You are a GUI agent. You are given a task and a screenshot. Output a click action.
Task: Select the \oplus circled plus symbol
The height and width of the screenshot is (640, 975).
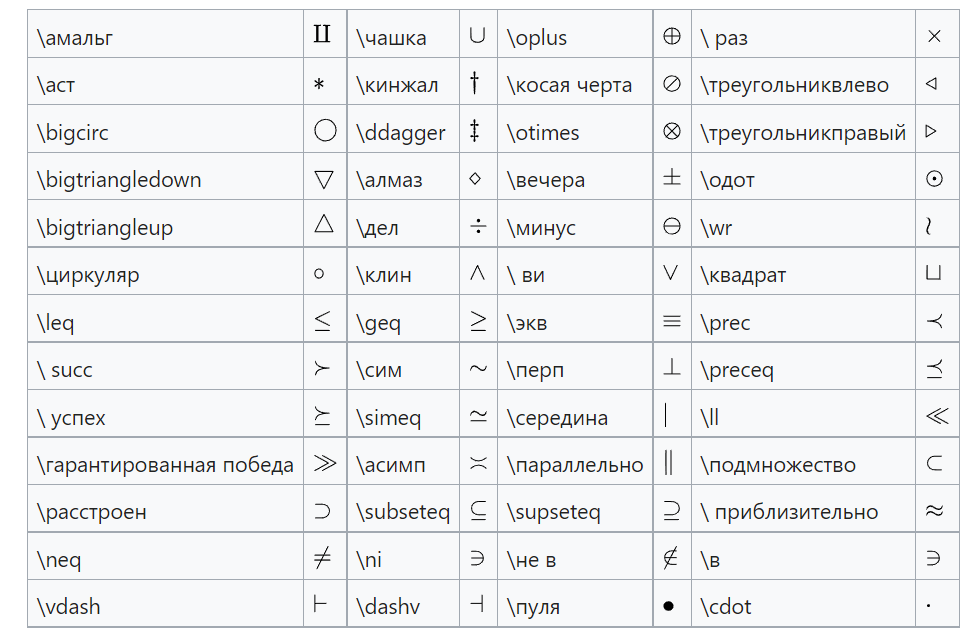(672, 37)
